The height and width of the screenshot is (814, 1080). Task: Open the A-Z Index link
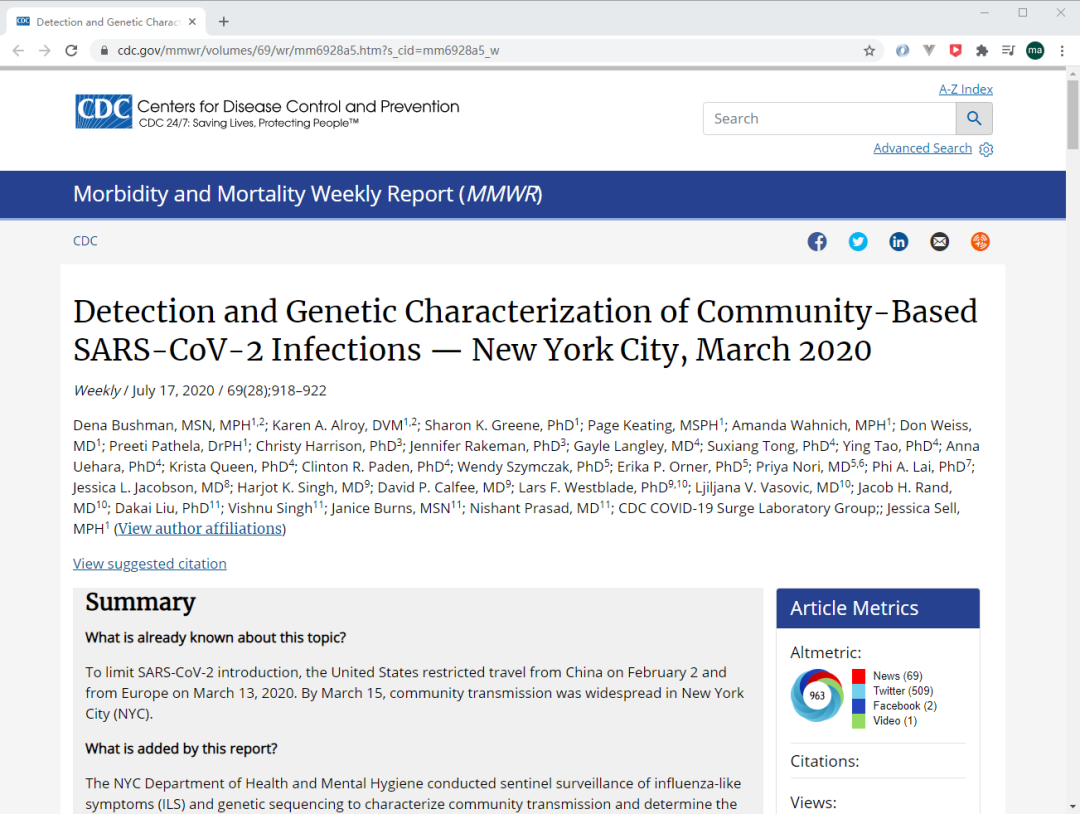[x=965, y=89]
